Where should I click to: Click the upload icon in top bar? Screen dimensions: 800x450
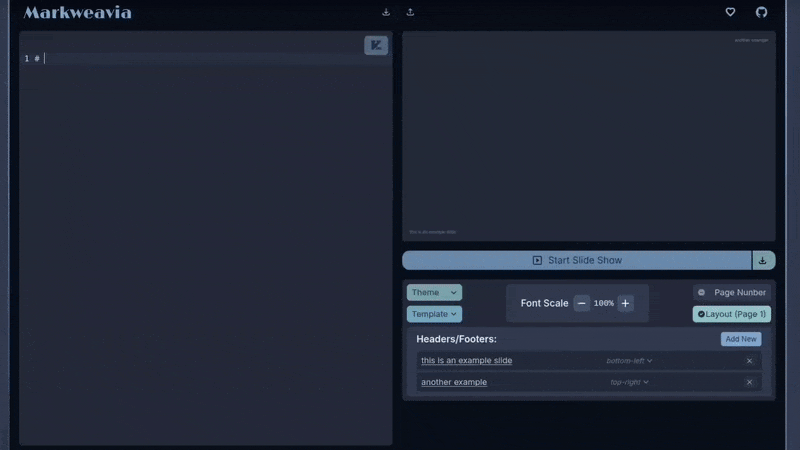pos(410,12)
